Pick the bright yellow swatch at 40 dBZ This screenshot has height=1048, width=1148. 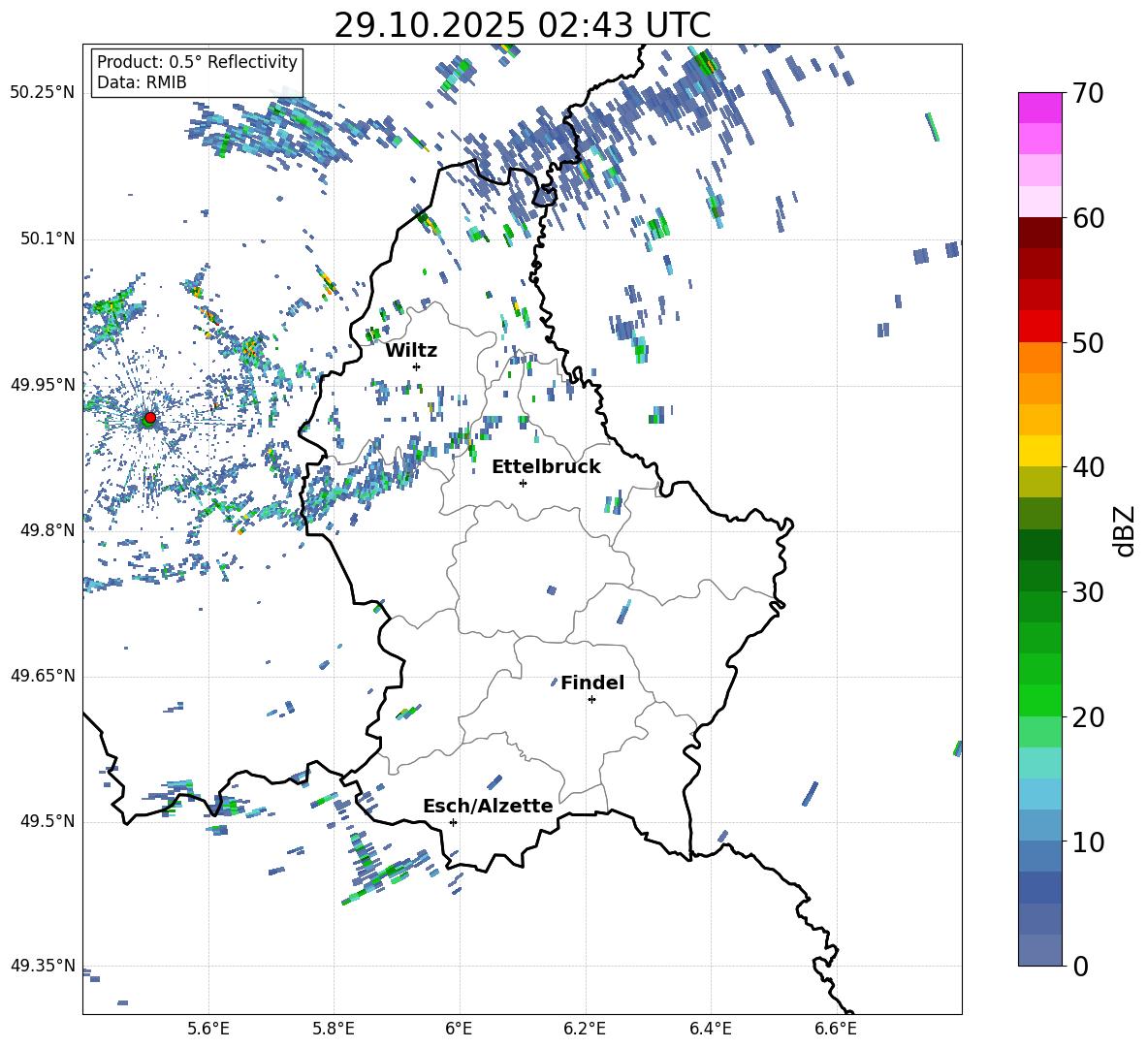1040,451
